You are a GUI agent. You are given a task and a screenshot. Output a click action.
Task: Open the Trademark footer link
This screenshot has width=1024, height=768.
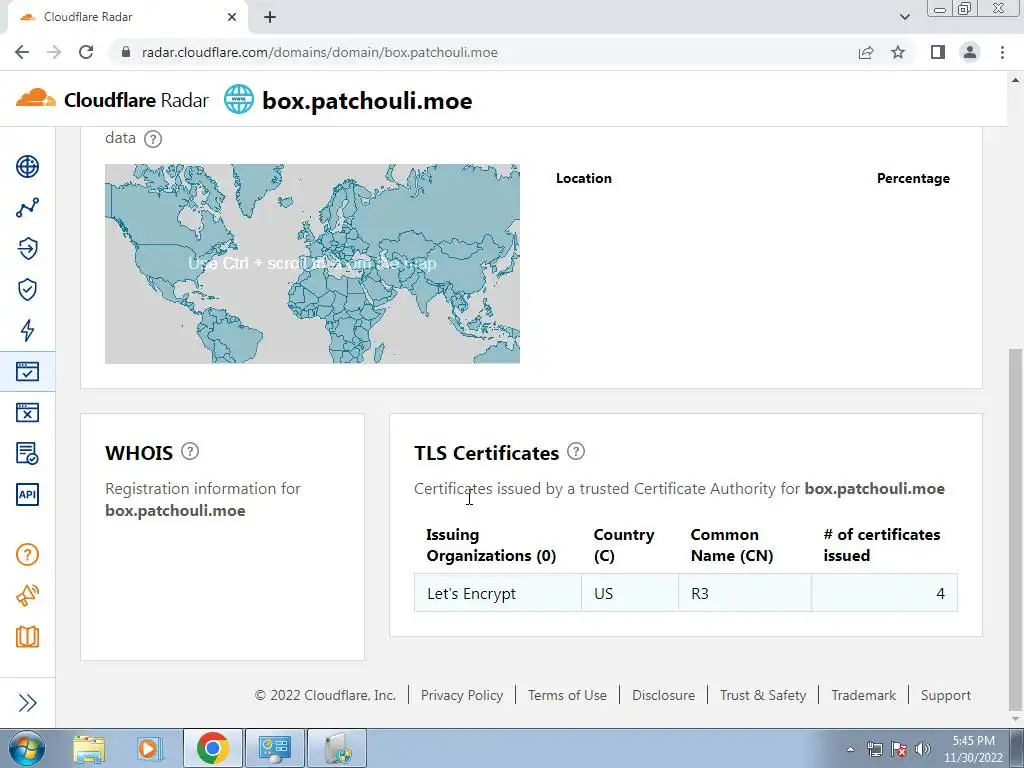coord(863,695)
